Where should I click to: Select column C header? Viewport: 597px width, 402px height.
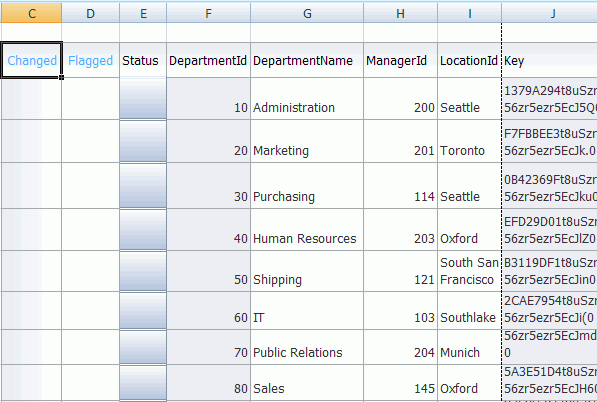point(32,13)
